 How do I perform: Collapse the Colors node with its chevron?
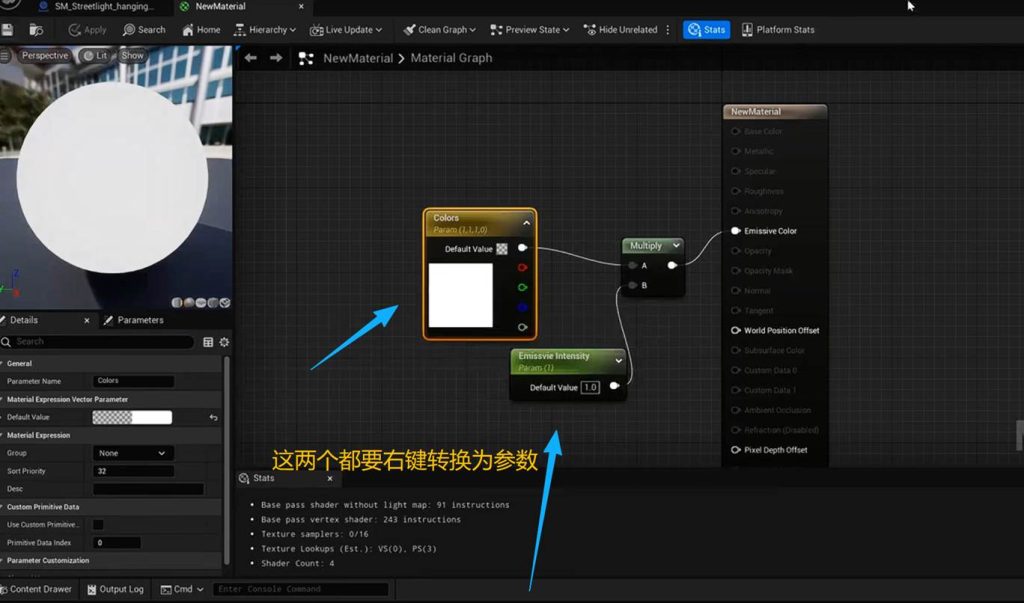[x=526, y=223]
